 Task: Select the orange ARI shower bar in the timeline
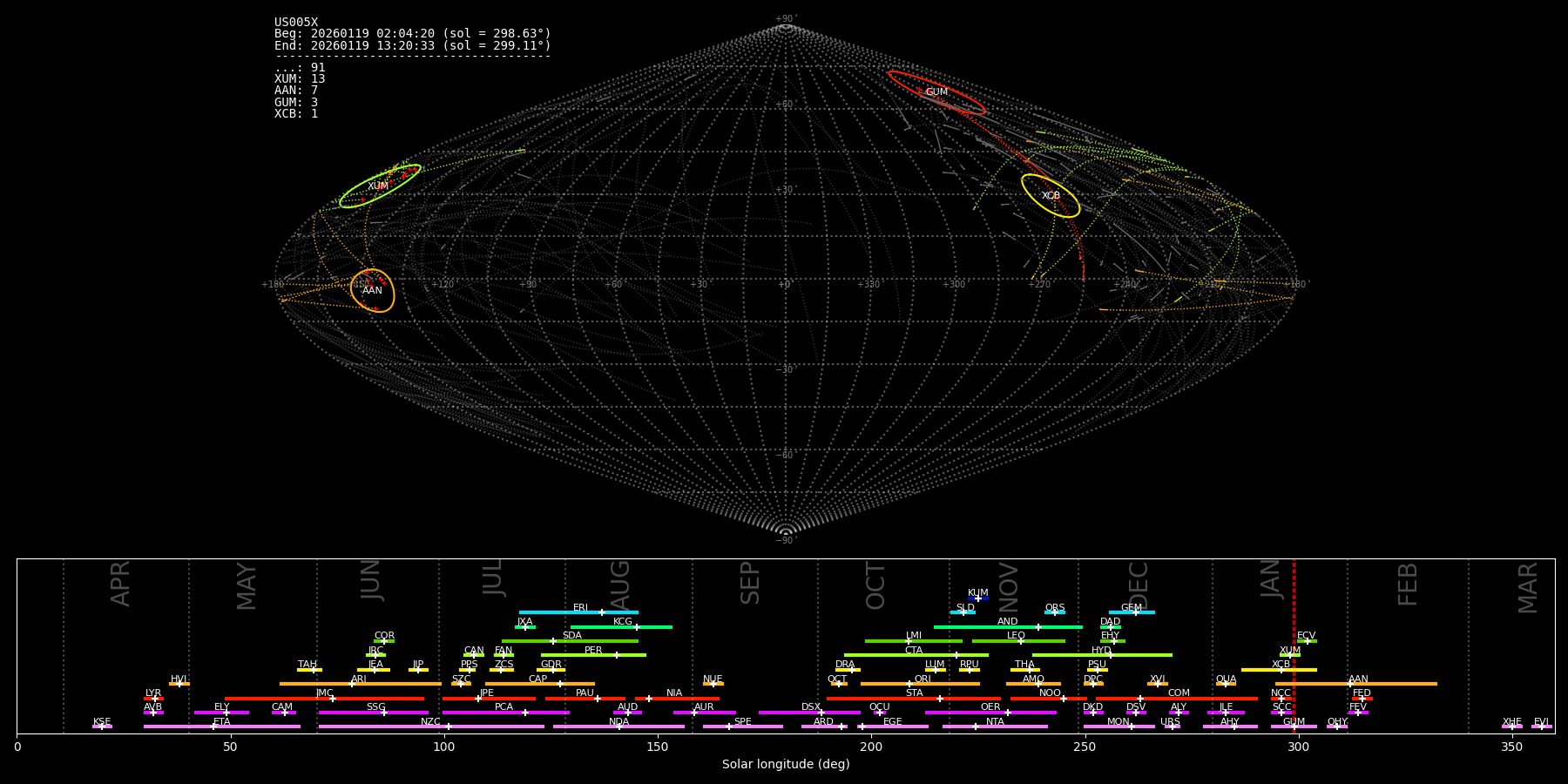(360, 684)
